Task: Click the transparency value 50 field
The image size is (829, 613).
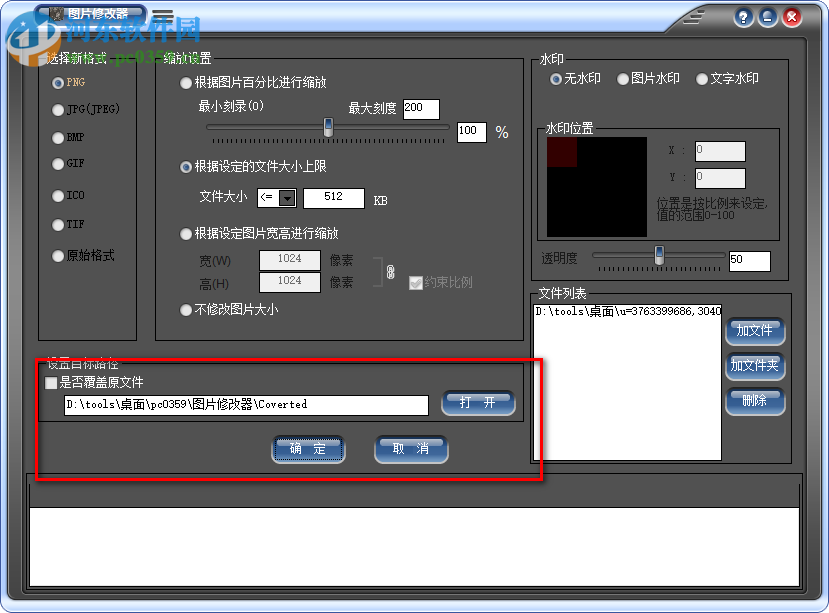Action: tap(750, 261)
